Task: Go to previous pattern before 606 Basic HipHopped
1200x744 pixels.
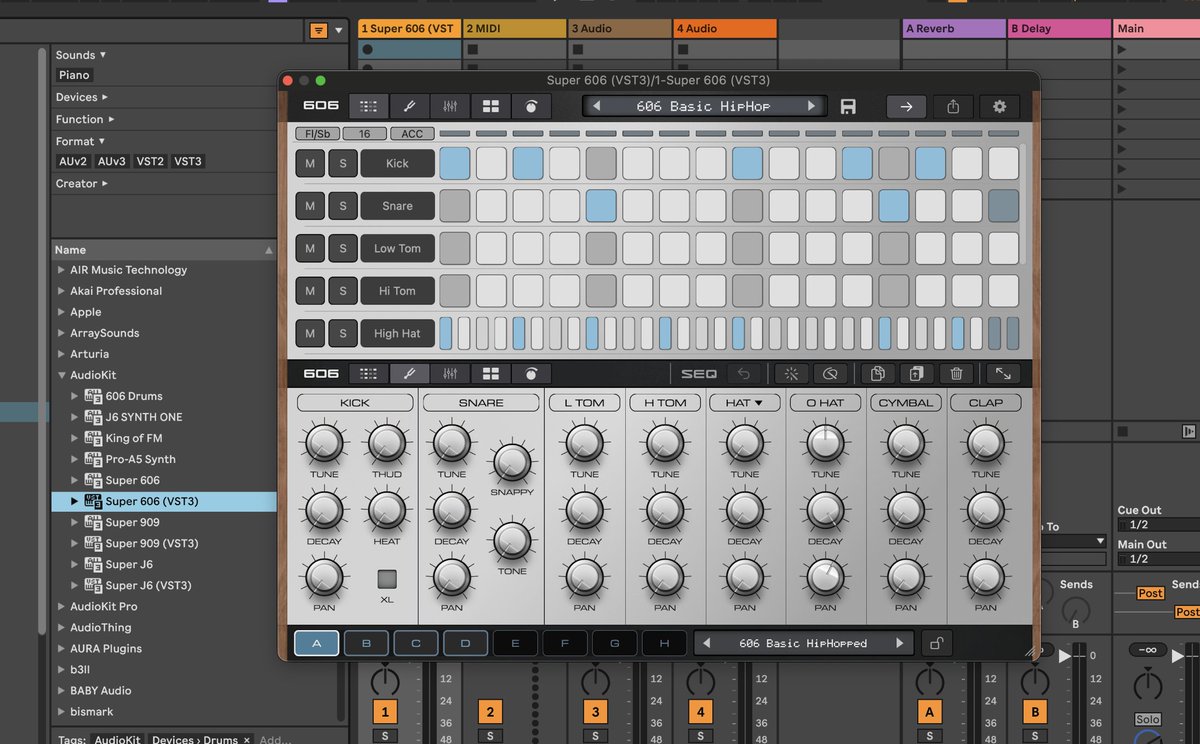Action: 708,643
